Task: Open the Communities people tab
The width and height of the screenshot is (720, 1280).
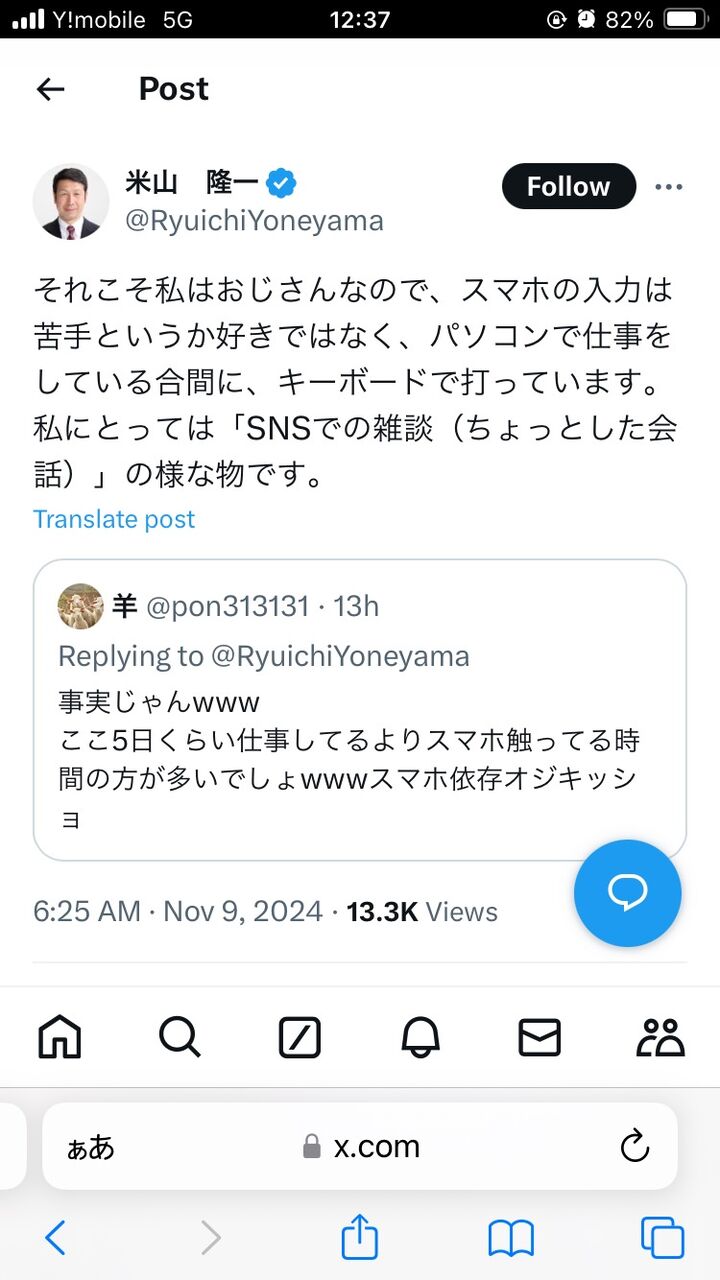Action: (660, 1037)
